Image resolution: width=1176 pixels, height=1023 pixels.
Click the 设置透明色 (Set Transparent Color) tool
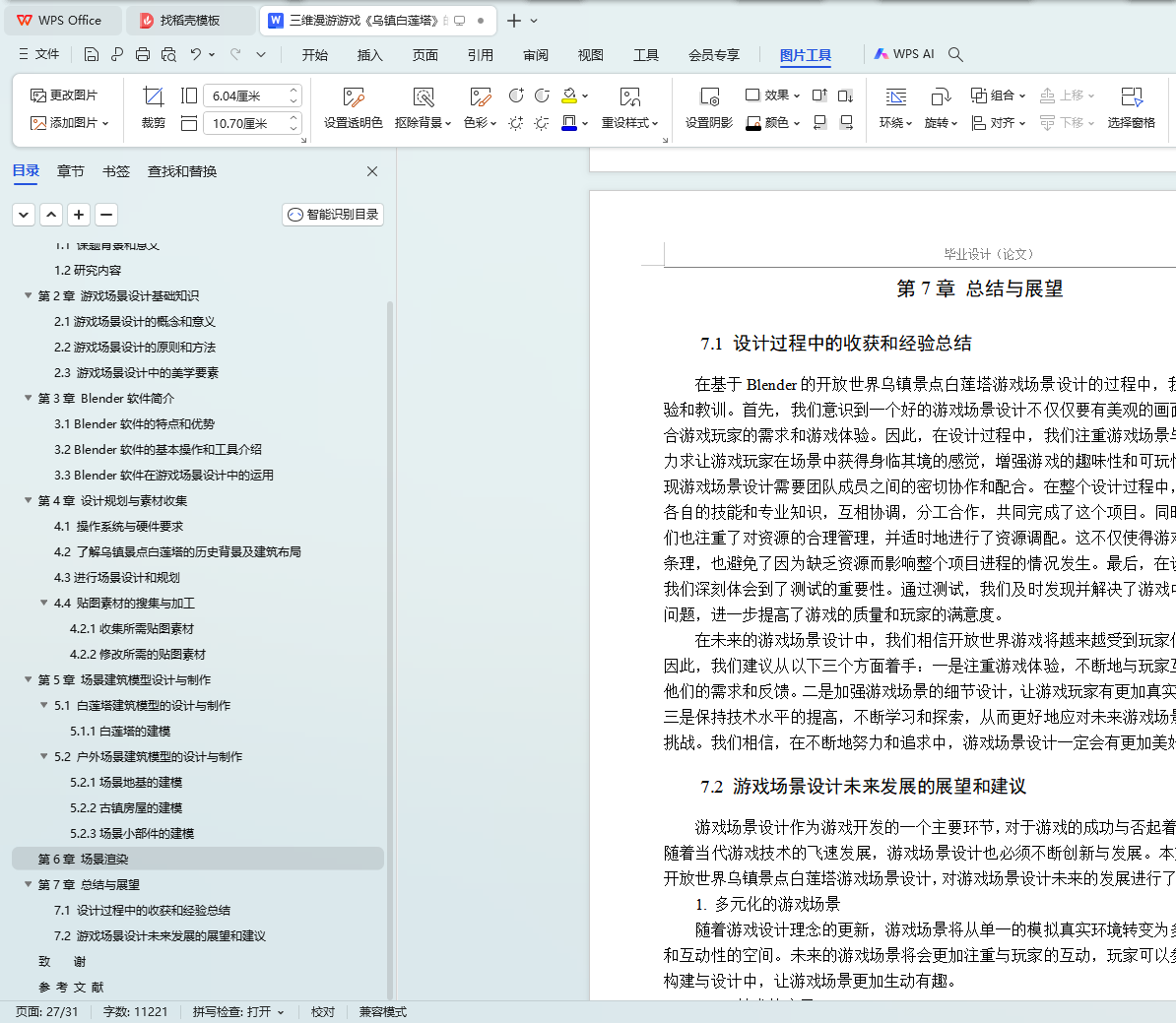point(354,107)
